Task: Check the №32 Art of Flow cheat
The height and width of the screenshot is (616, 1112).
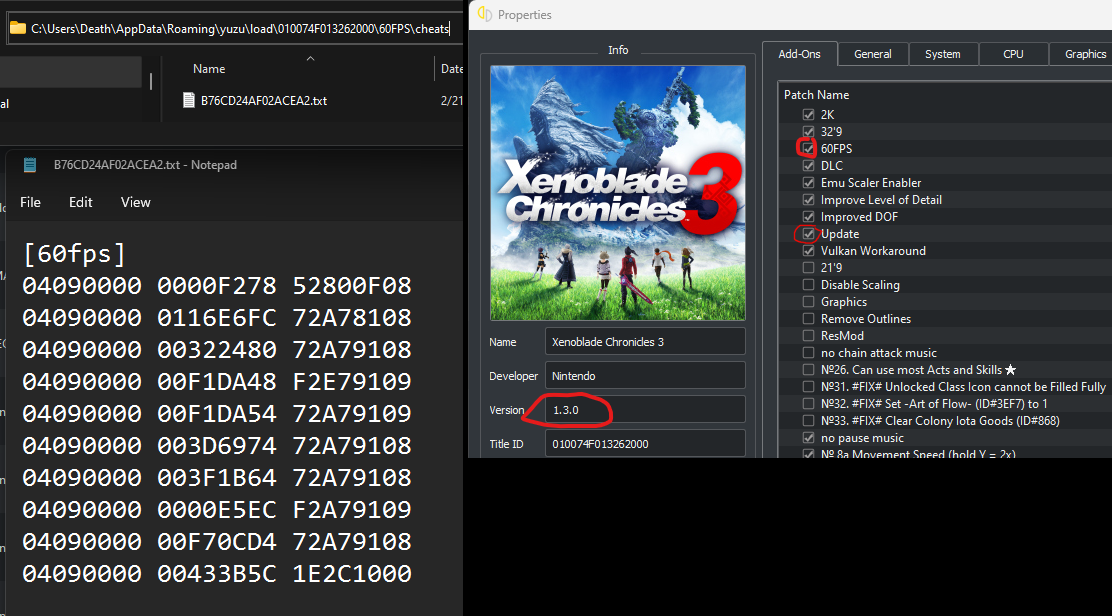Action: point(808,403)
